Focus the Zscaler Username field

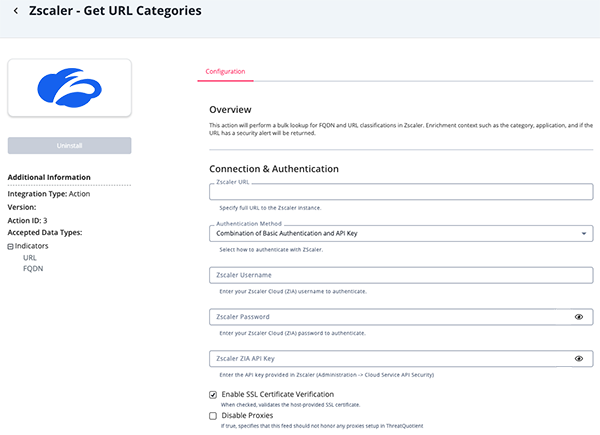[x=401, y=275]
